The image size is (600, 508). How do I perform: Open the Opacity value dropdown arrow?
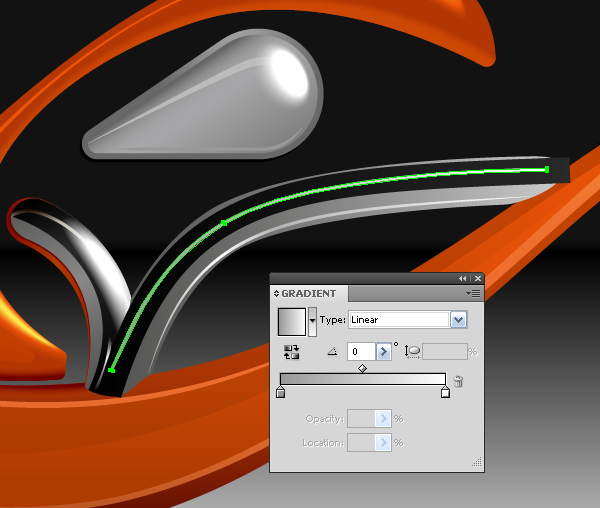coord(383,419)
